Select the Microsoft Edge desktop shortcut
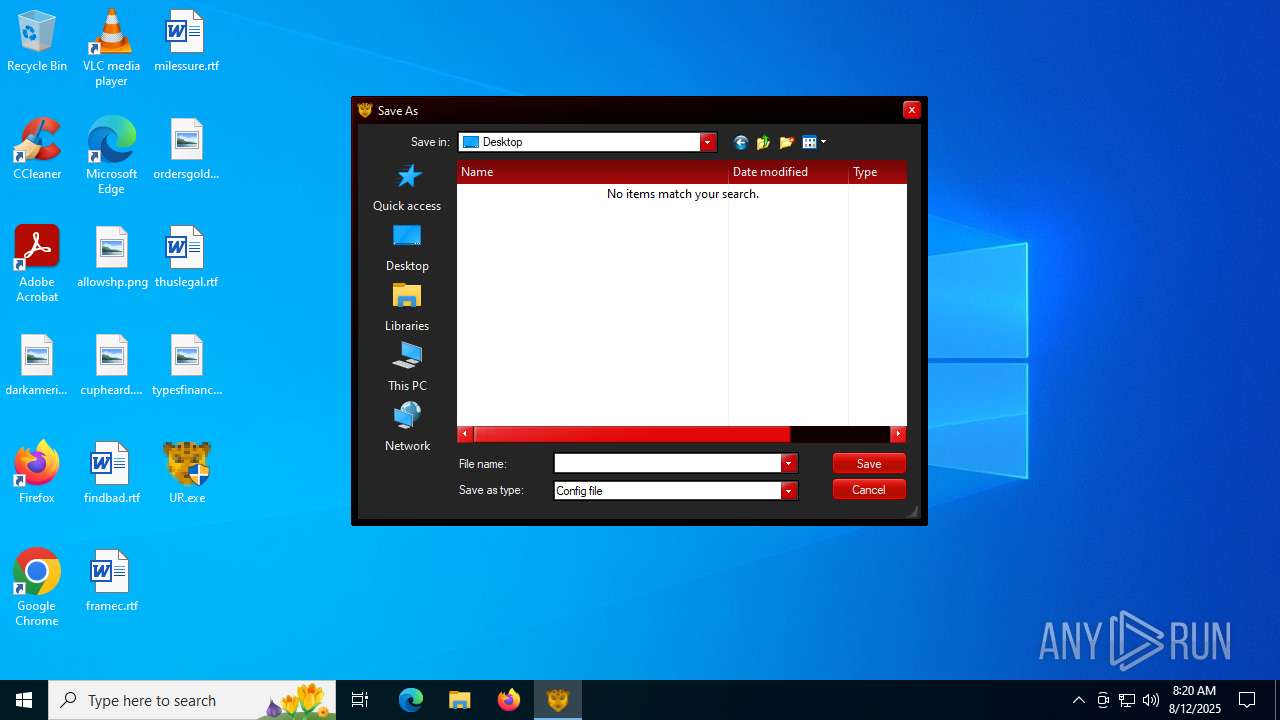 [x=111, y=156]
